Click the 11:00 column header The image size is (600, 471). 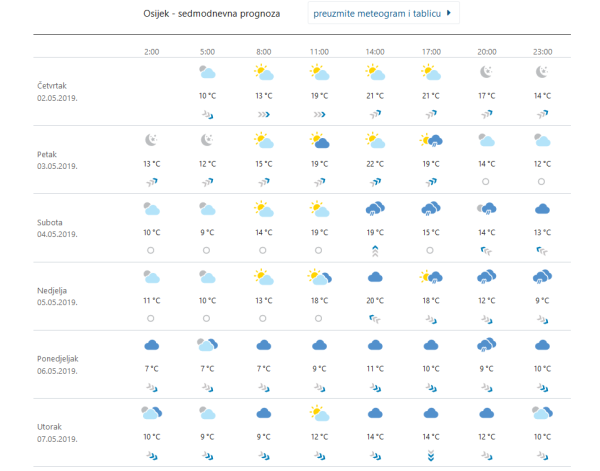(319, 50)
